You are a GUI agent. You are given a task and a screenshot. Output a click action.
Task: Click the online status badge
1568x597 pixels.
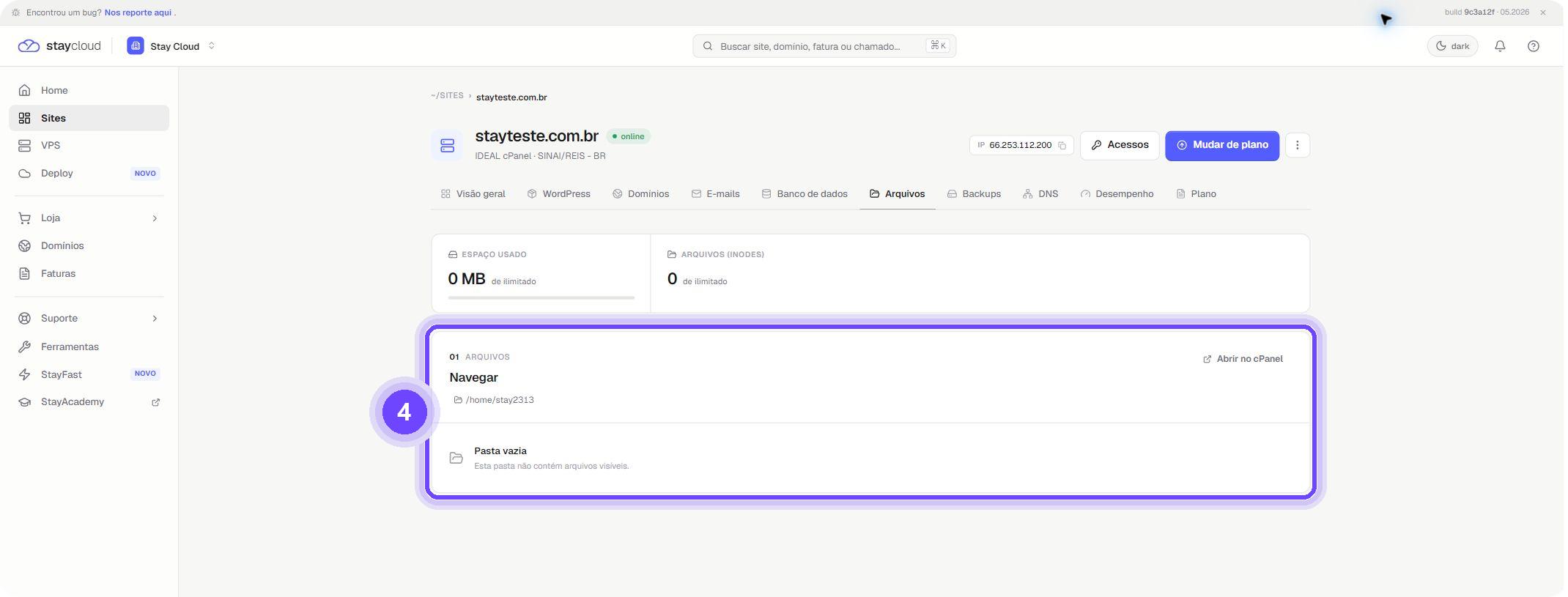coord(628,136)
